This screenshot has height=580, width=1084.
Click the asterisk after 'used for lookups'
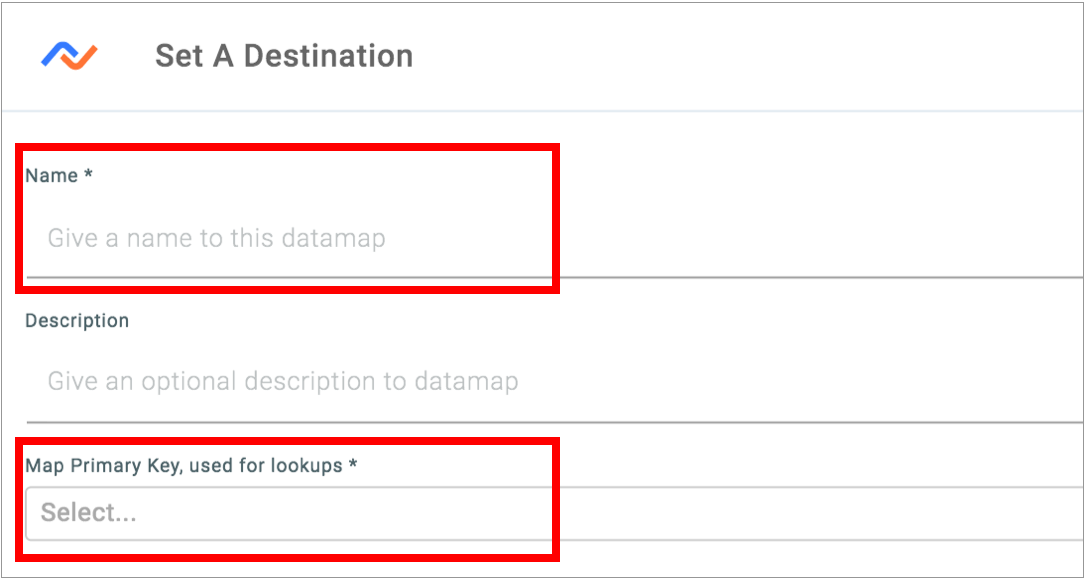(x=353, y=465)
